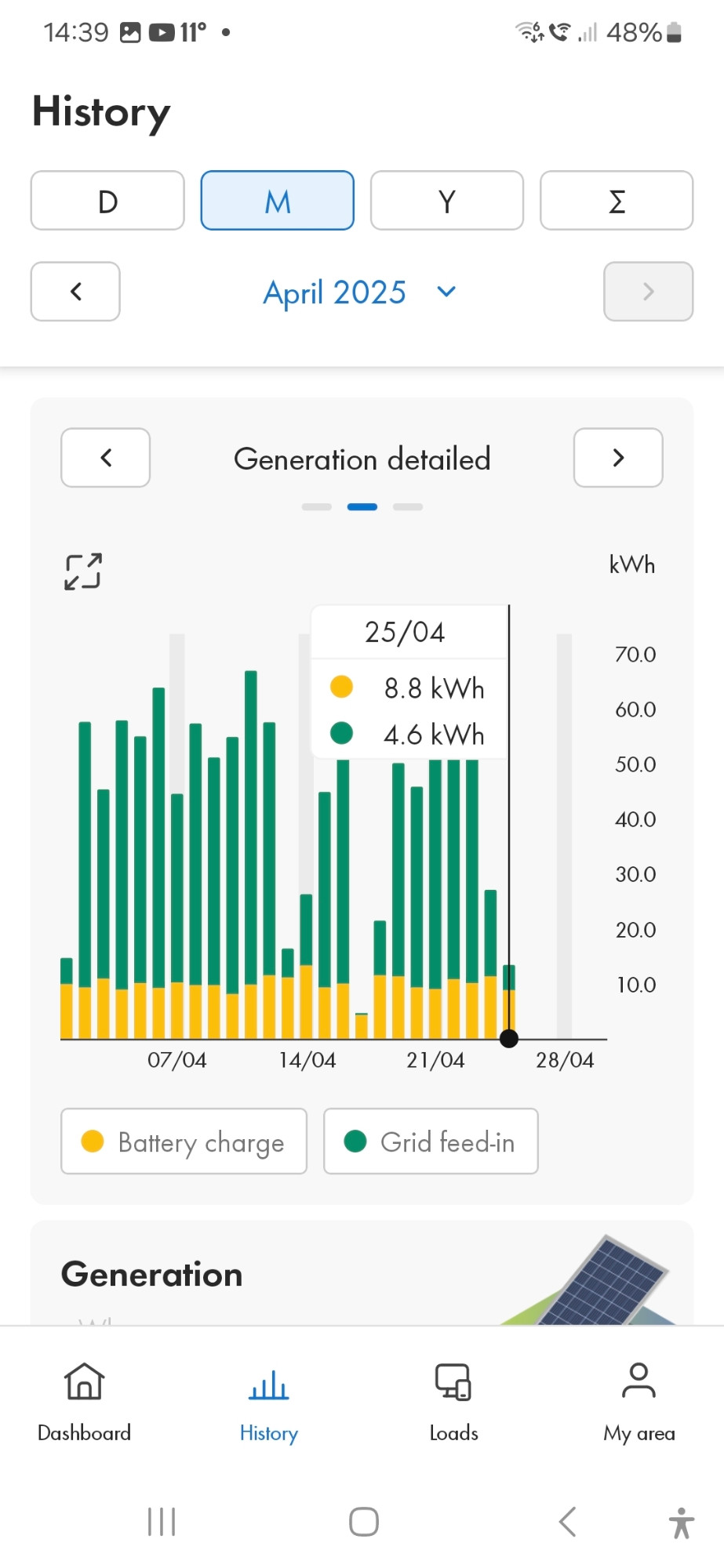Tap the green dot in the 25/04 tooltip
Screen dimensions: 724x1568
341,733
